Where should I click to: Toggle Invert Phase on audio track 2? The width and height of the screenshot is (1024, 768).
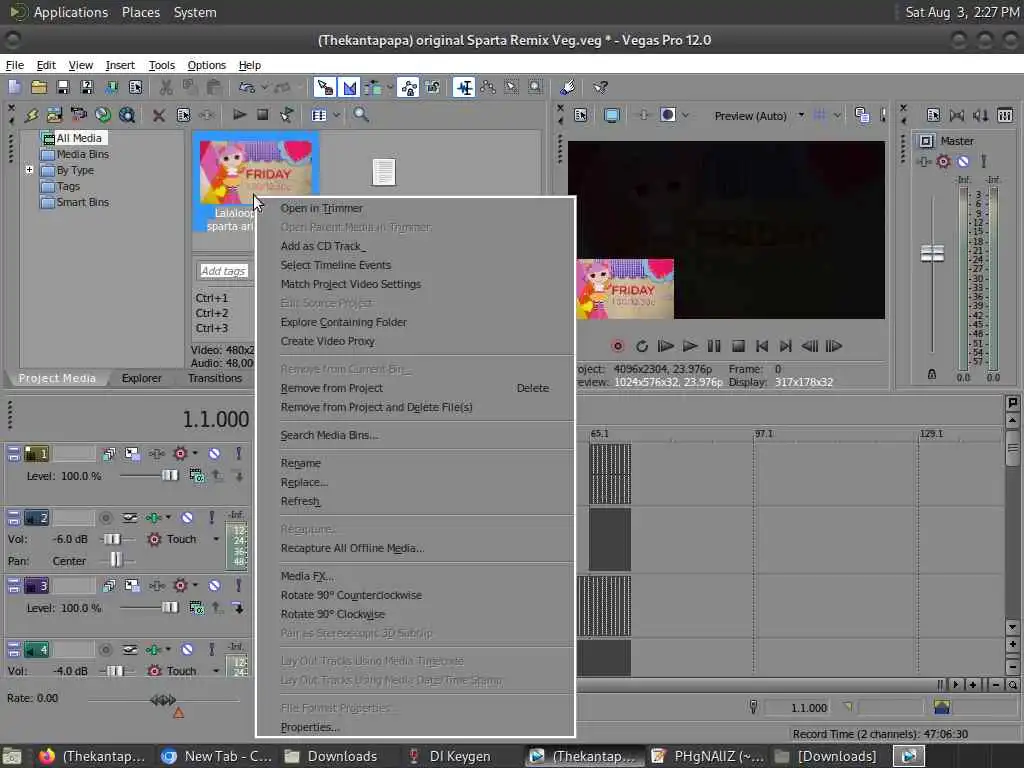(129, 518)
